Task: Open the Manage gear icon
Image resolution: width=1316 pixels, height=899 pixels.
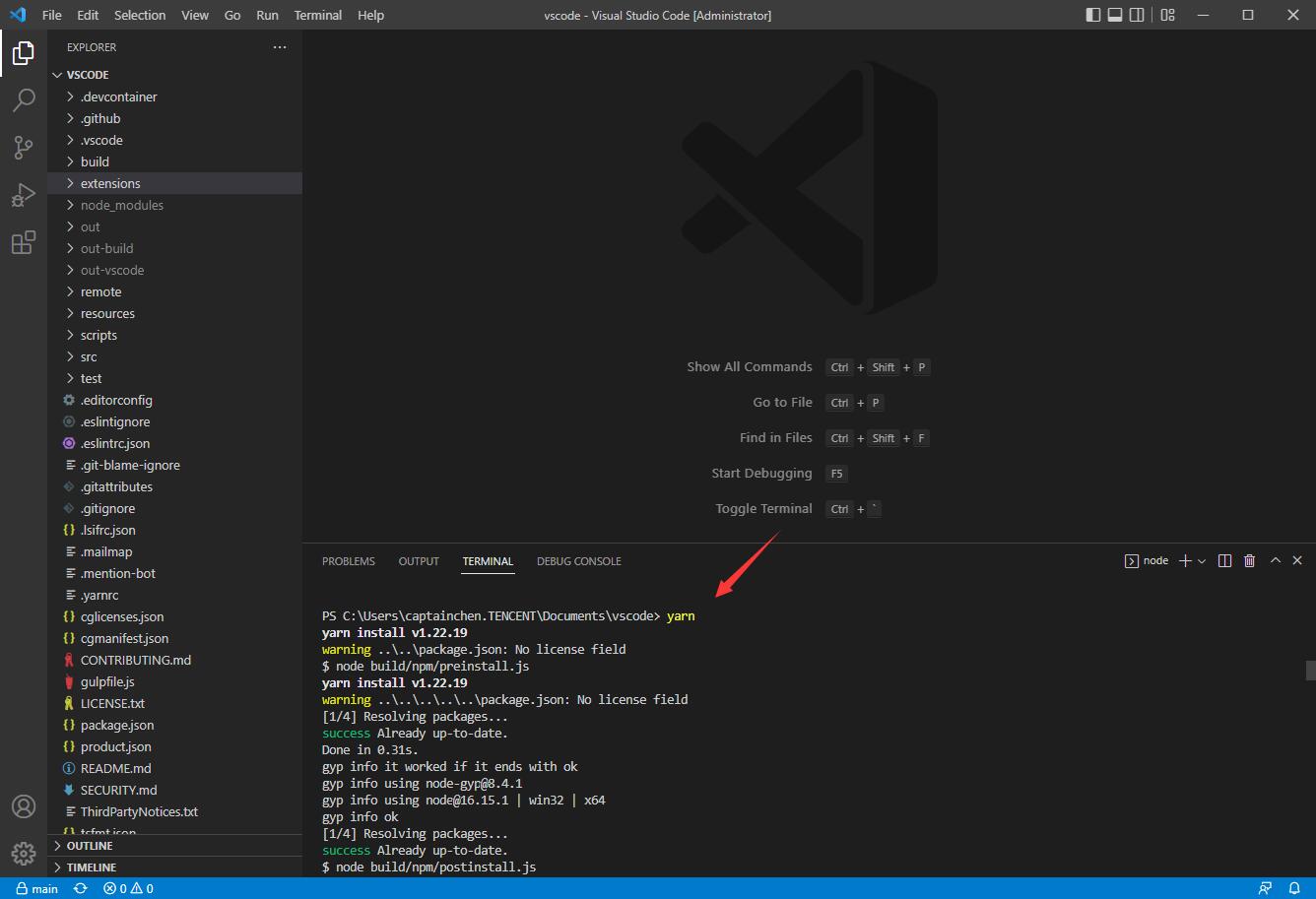Action: [24, 853]
